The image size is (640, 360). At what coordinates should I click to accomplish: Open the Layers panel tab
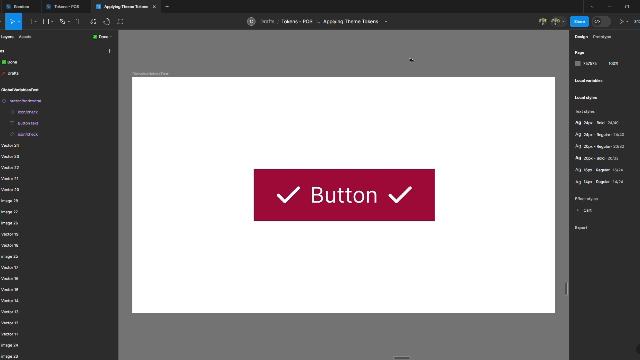(x=7, y=37)
